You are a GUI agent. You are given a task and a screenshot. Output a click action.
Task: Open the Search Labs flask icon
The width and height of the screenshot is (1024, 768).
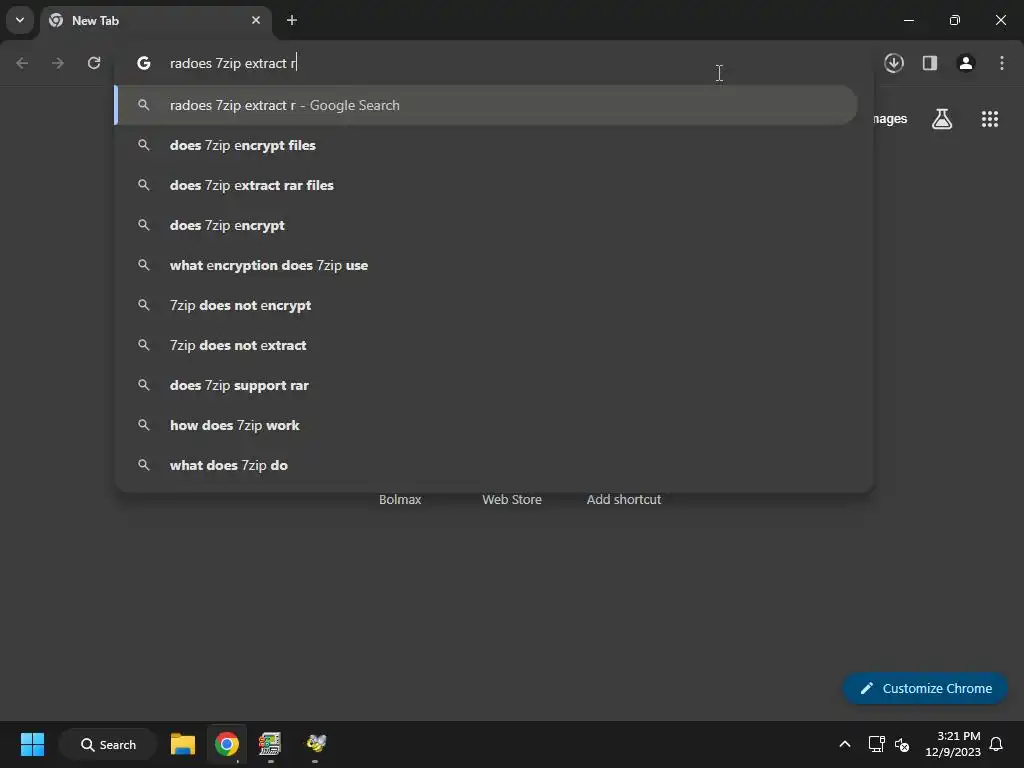[942, 119]
